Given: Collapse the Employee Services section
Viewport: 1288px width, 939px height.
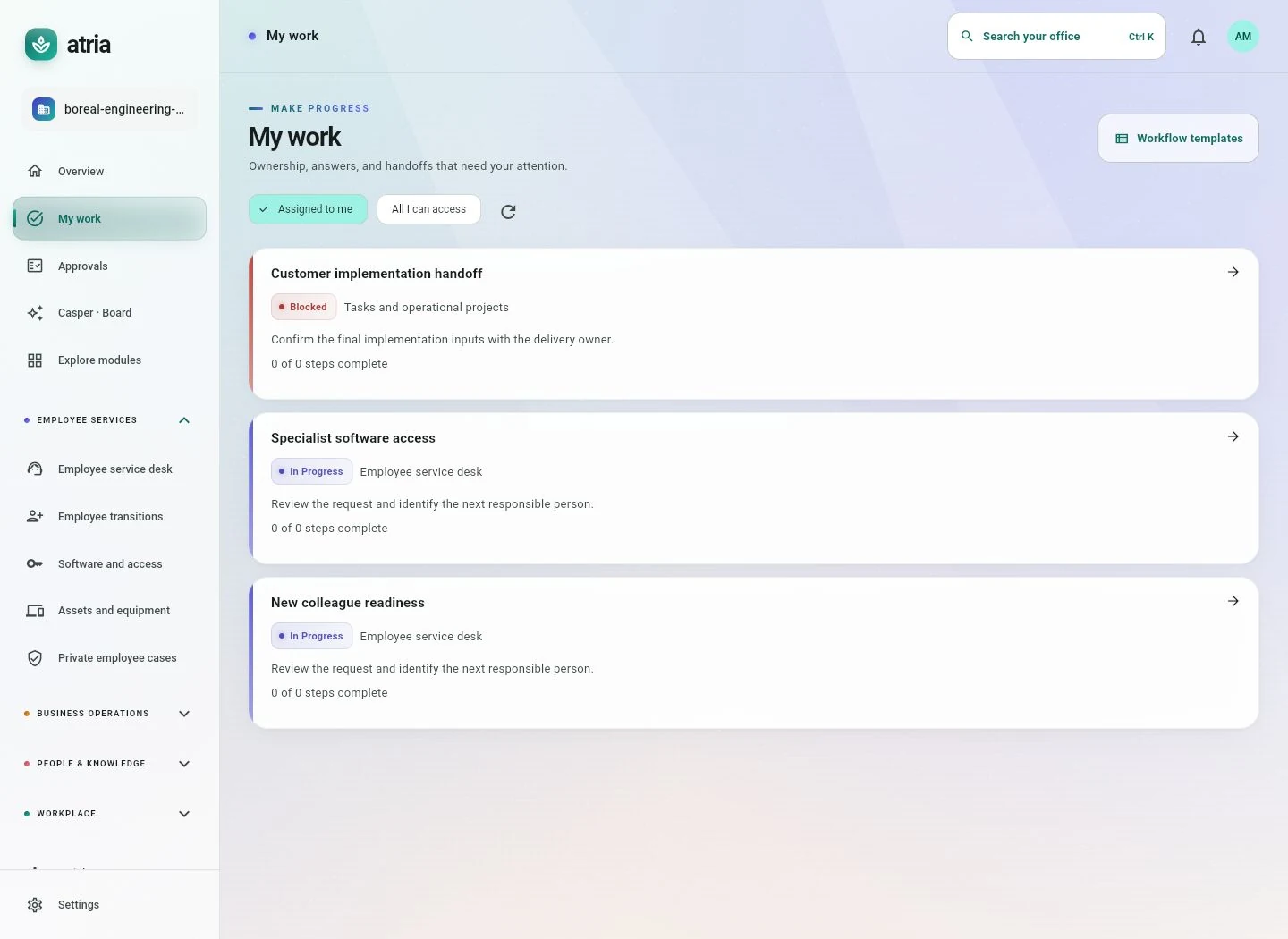Looking at the screenshot, I should tap(184, 420).
